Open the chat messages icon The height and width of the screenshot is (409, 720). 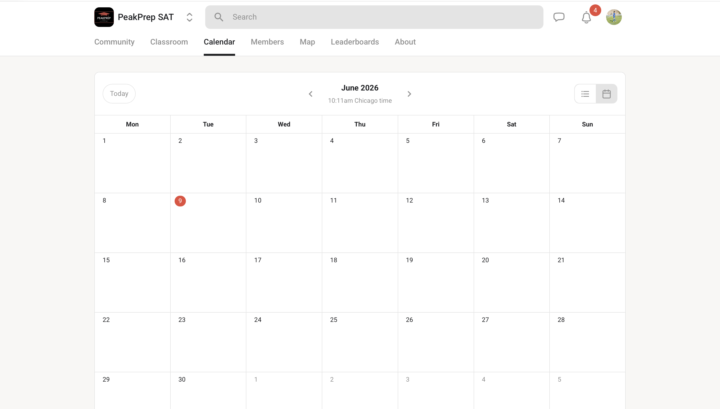559,17
